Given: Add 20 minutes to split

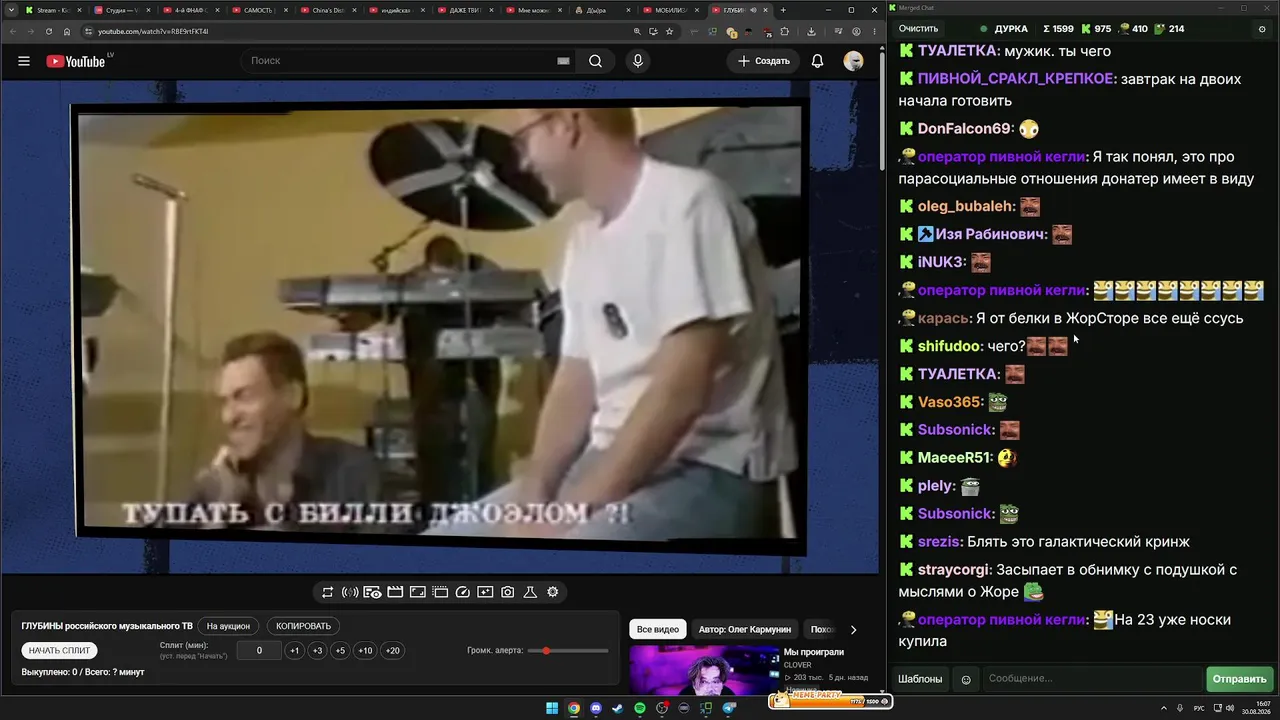Looking at the screenshot, I should (x=393, y=651).
